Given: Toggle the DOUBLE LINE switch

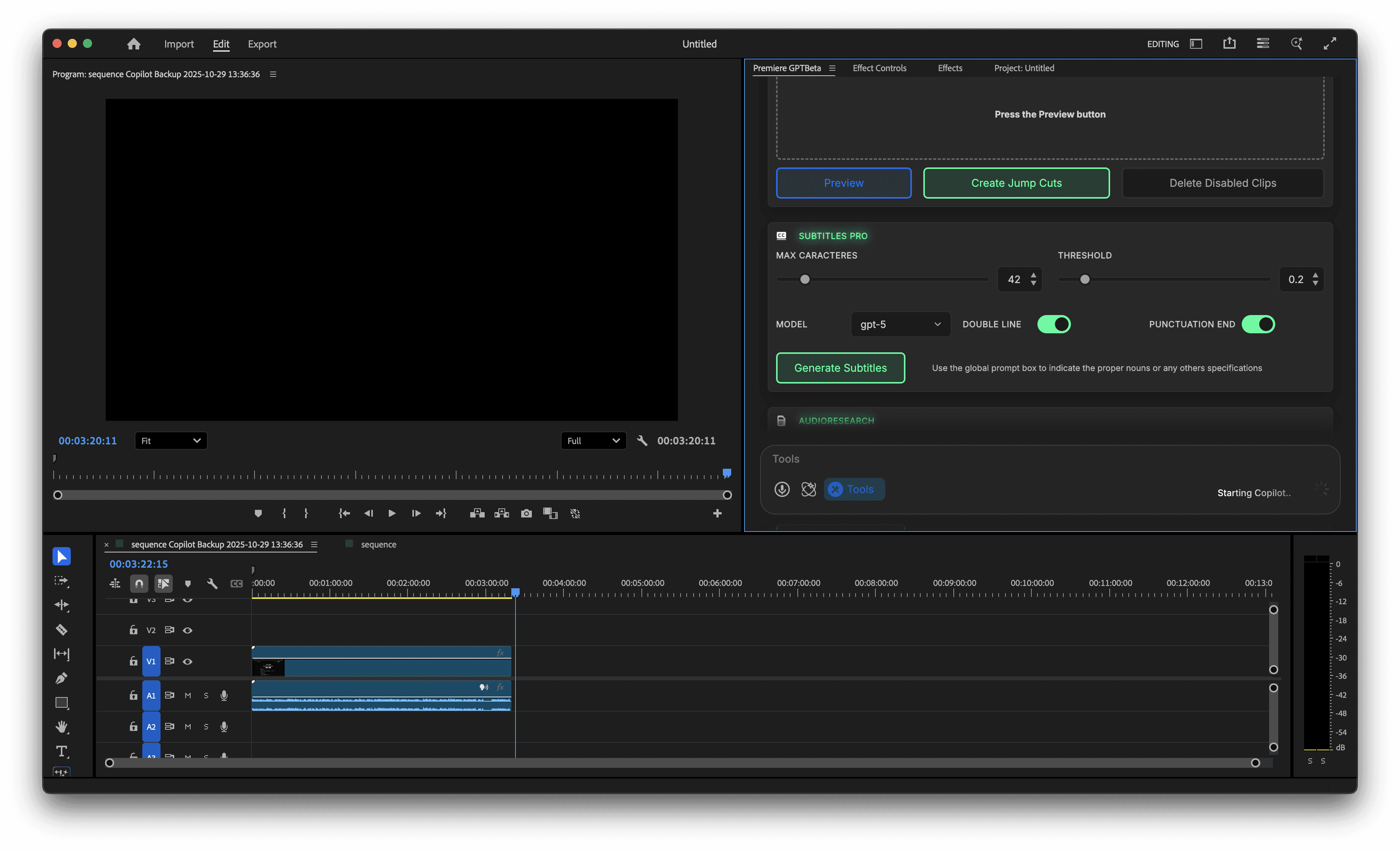Looking at the screenshot, I should (1053, 324).
